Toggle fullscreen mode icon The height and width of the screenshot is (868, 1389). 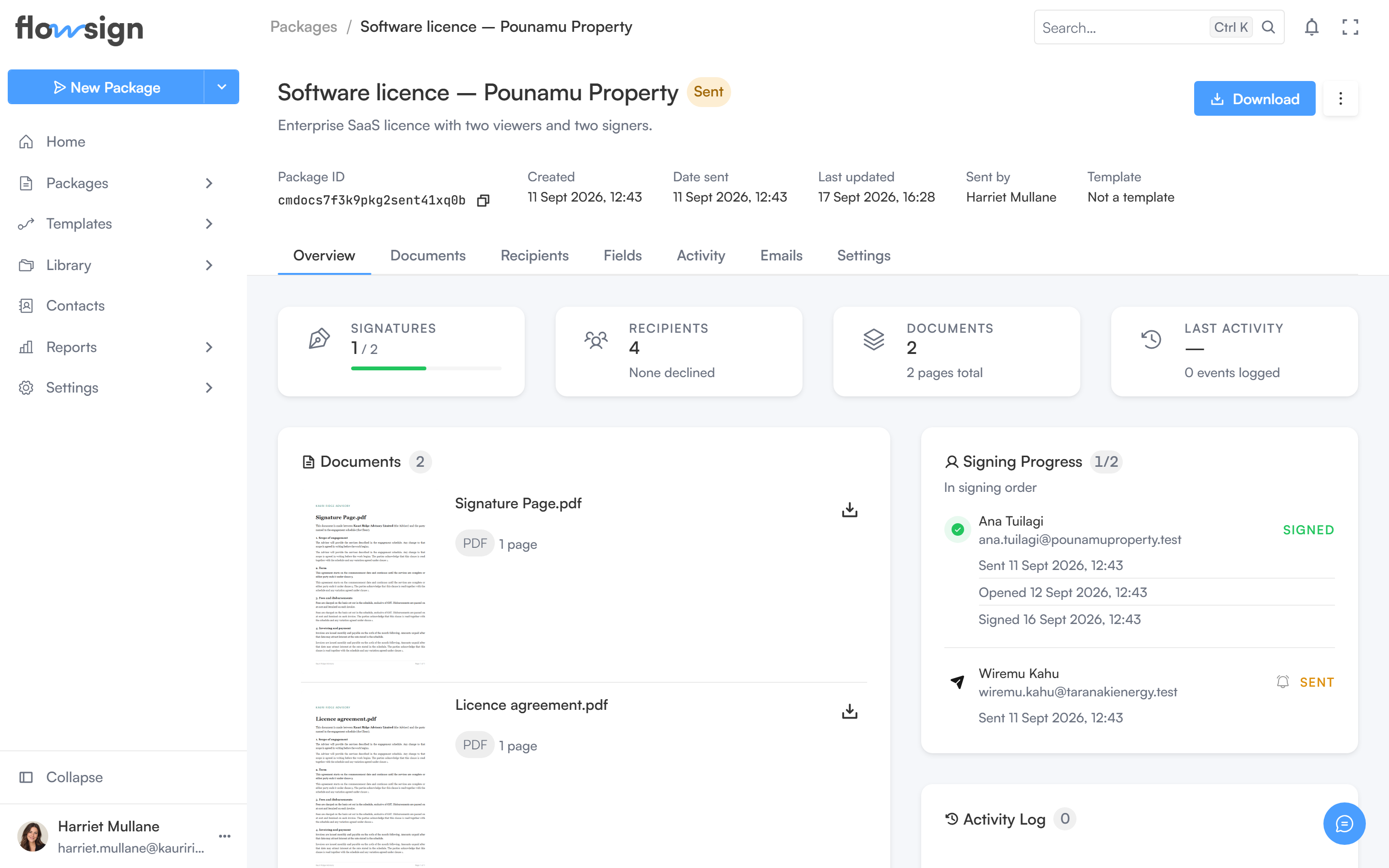(1350, 27)
